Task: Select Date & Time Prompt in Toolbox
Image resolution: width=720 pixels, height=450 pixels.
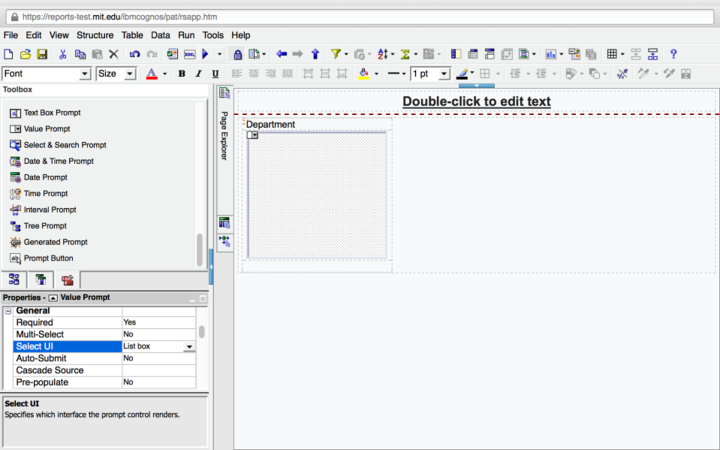Action: pos(58,161)
